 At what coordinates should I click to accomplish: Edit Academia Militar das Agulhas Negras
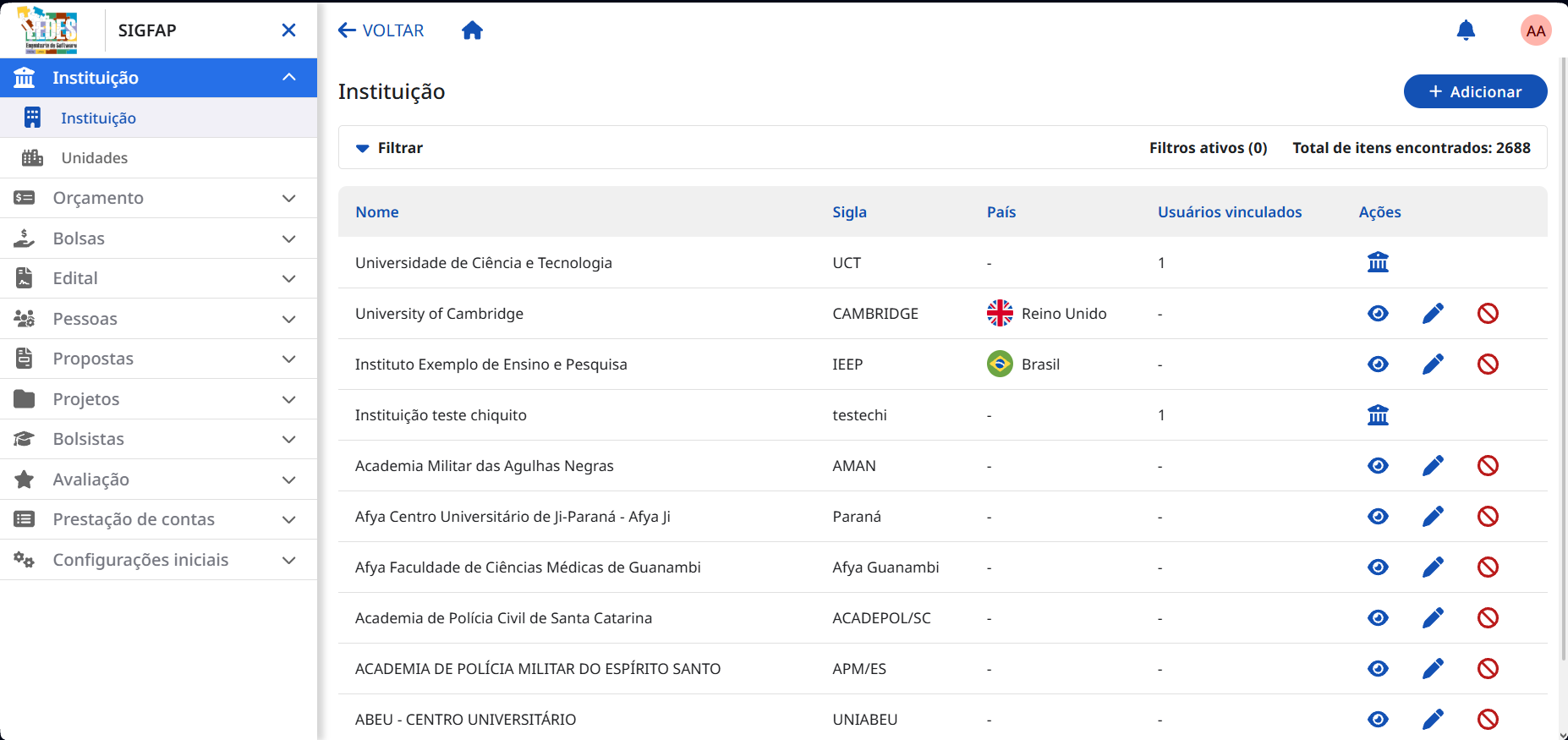tap(1433, 465)
